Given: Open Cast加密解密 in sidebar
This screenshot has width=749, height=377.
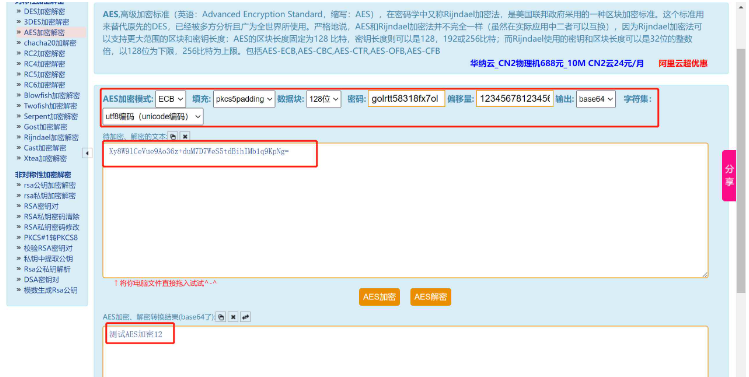Looking at the screenshot, I should tap(45, 148).
